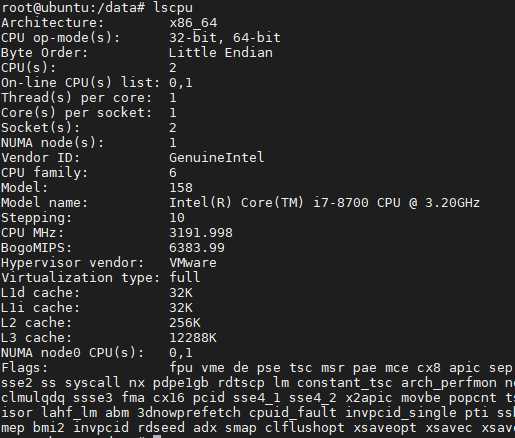
Task: Click the Stepping value 10
Action: [177, 218]
